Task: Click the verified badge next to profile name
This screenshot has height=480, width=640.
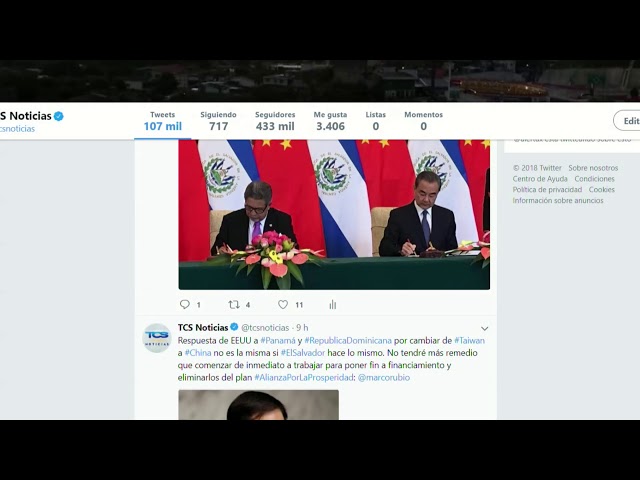Action: coord(59,116)
